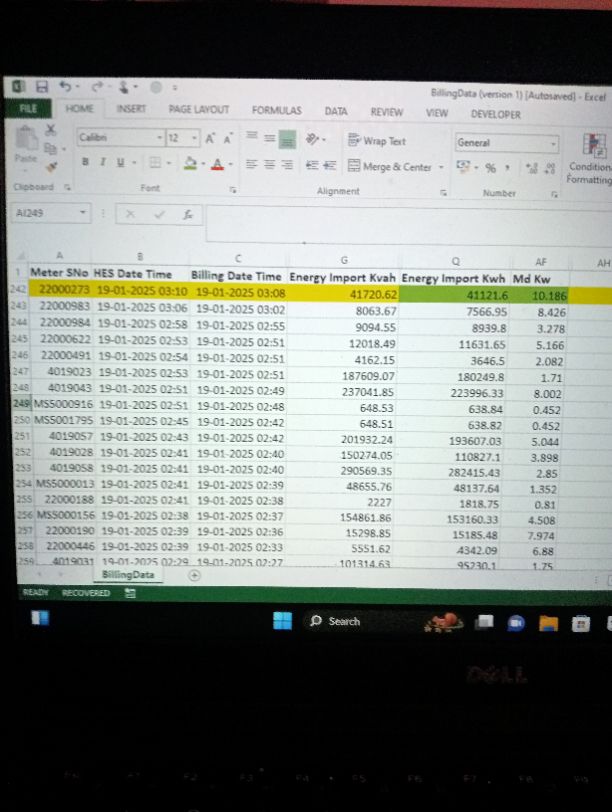Screen dimensions: 612x812
Task: Click Merge & Center button
Action: tap(389, 166)
